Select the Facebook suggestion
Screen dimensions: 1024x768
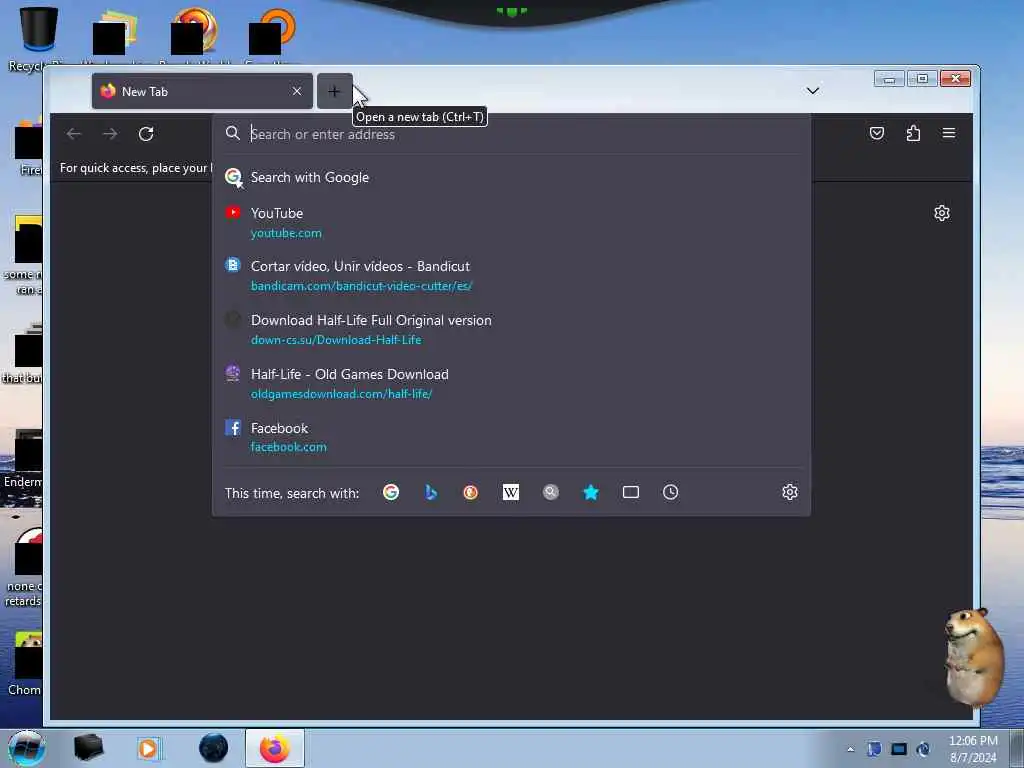[511, 437]
